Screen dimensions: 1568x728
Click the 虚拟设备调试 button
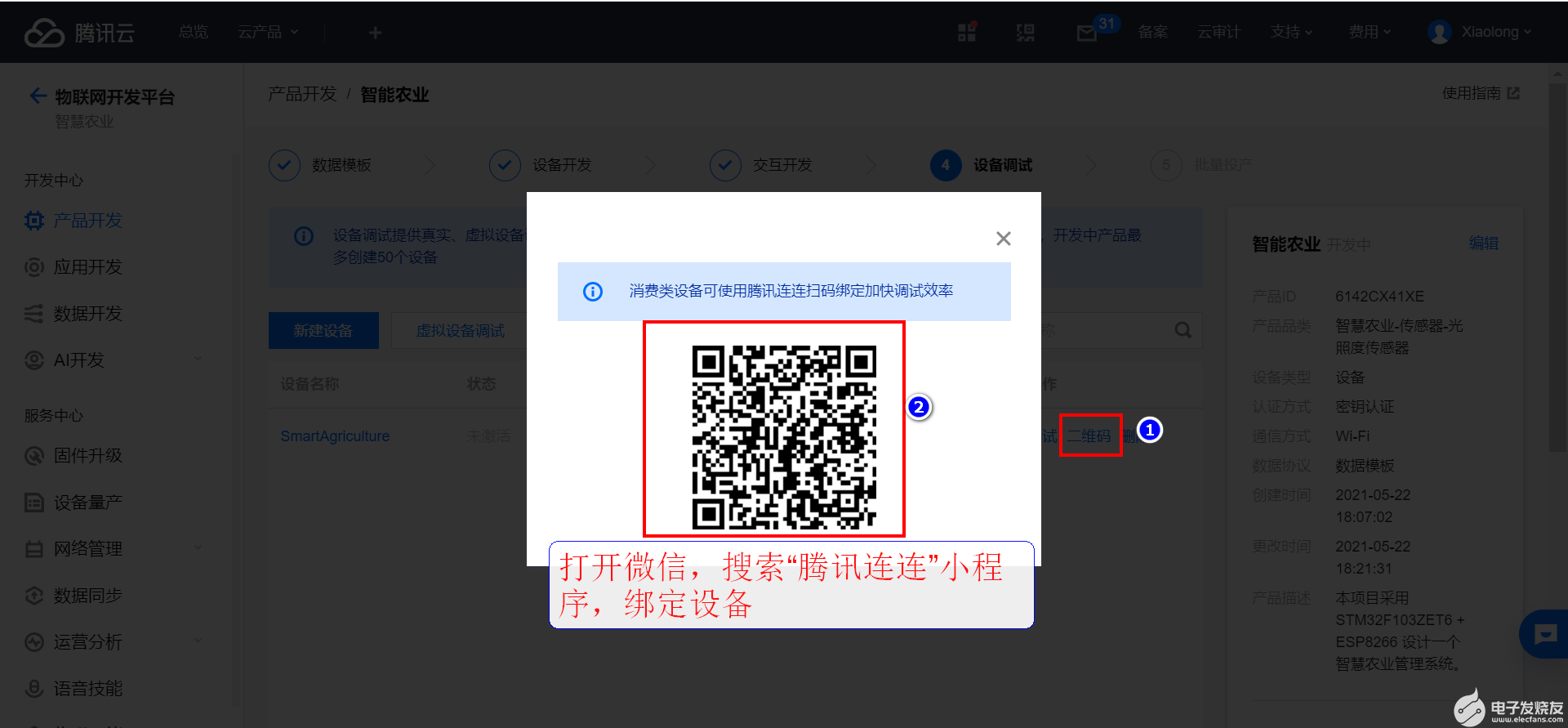coord(460,330)
